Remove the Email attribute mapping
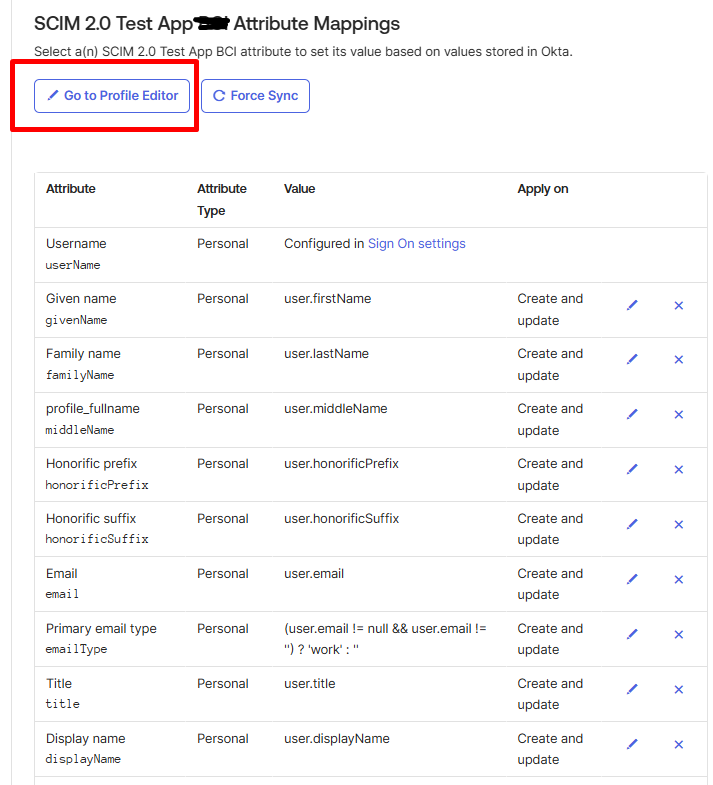 678,580
